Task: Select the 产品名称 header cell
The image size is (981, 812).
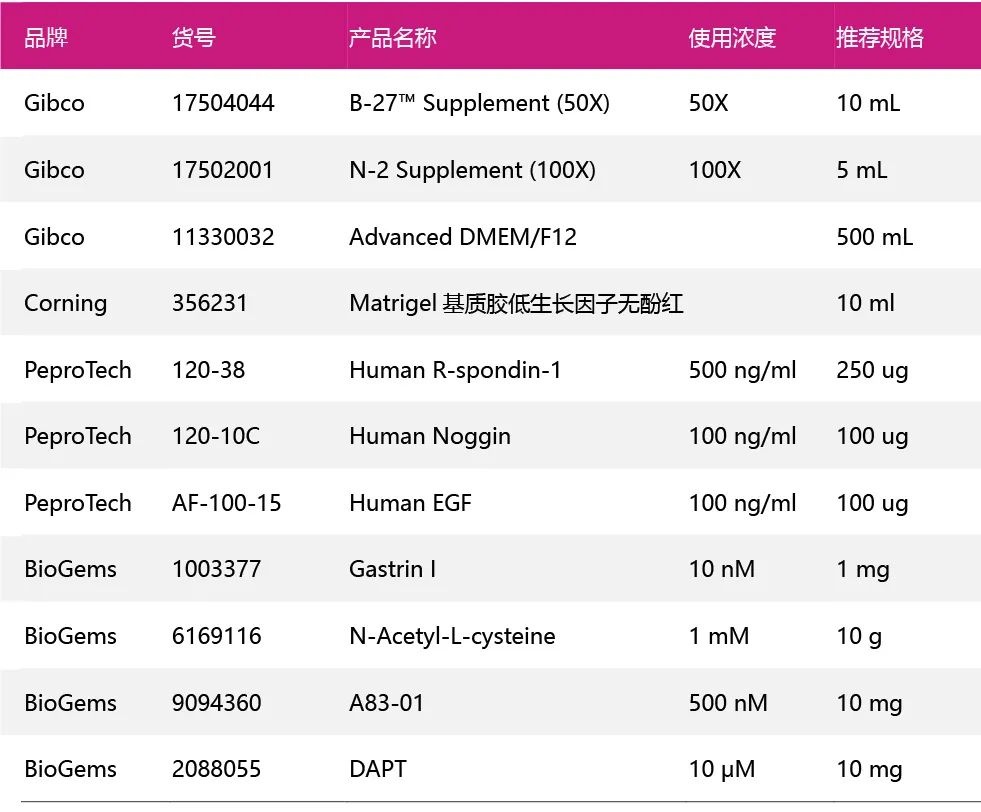Action: [x=392, y=38]
